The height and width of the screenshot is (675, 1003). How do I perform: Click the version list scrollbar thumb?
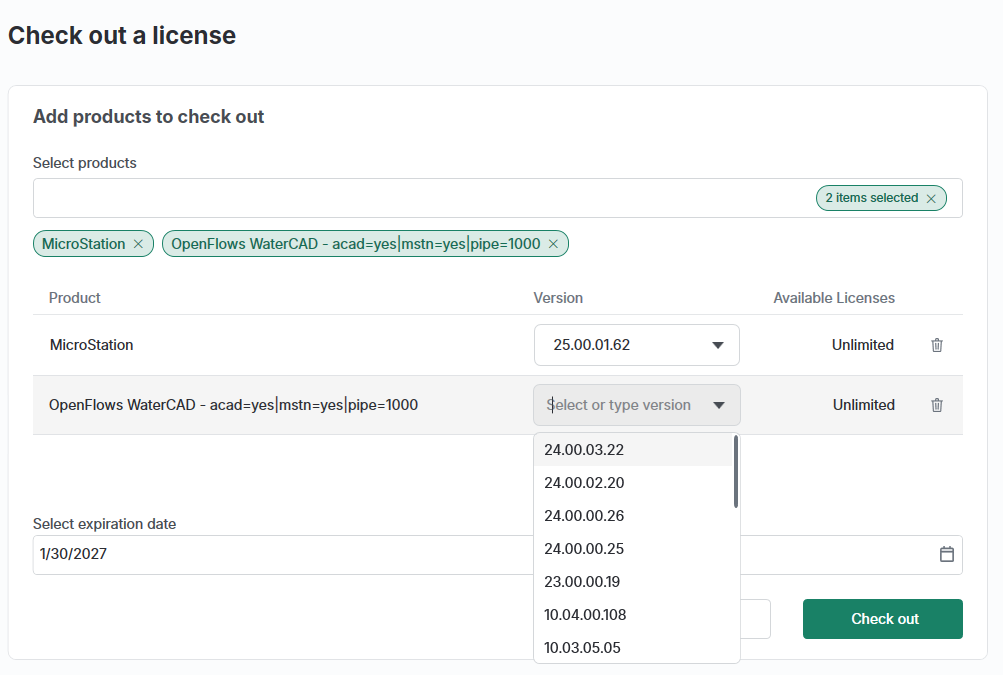(x=736, y=472)
